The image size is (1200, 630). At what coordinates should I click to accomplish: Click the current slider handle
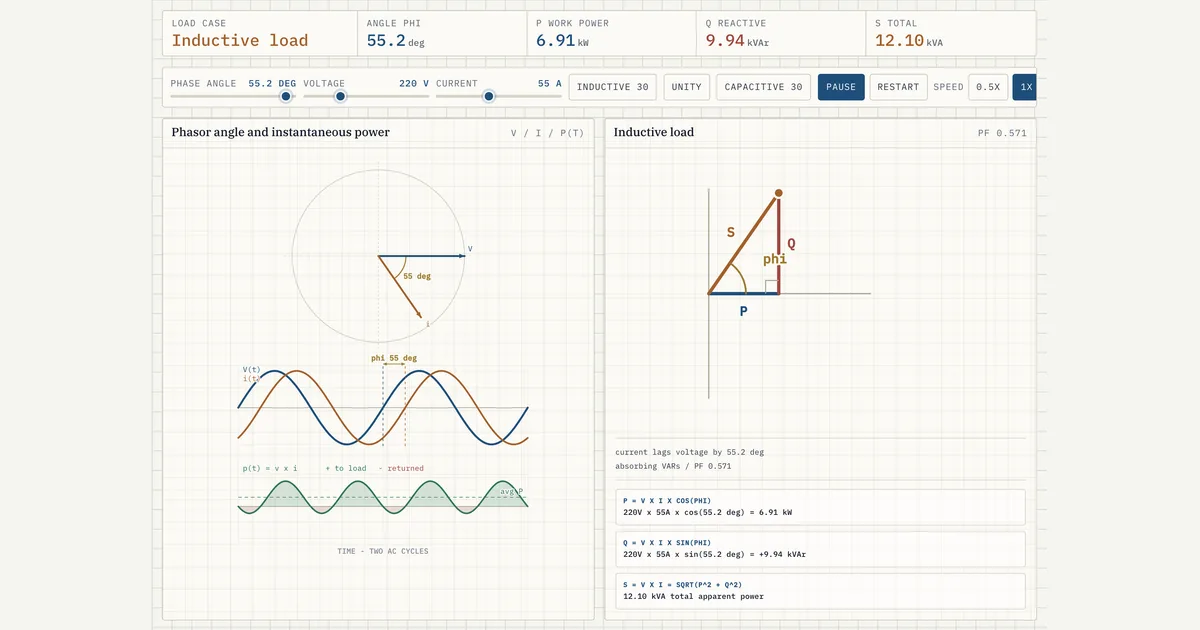click(489, 96)
